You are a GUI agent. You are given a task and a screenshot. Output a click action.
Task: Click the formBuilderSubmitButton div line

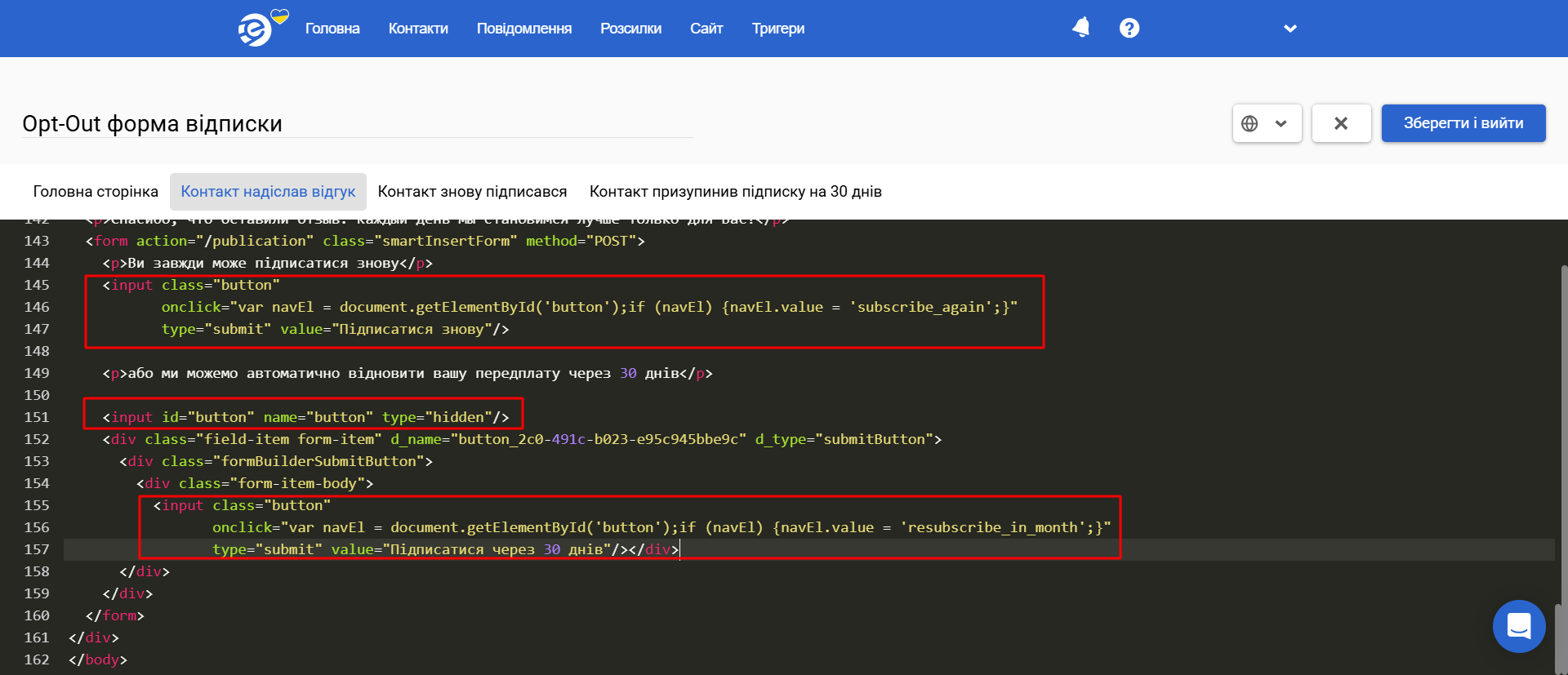[276, 461]
